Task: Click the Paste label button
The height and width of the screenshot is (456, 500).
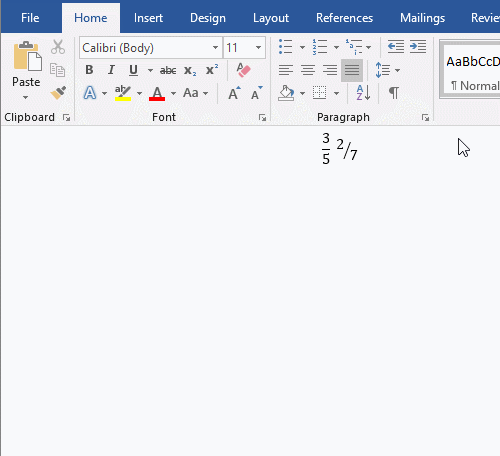Action: point(26,82)
